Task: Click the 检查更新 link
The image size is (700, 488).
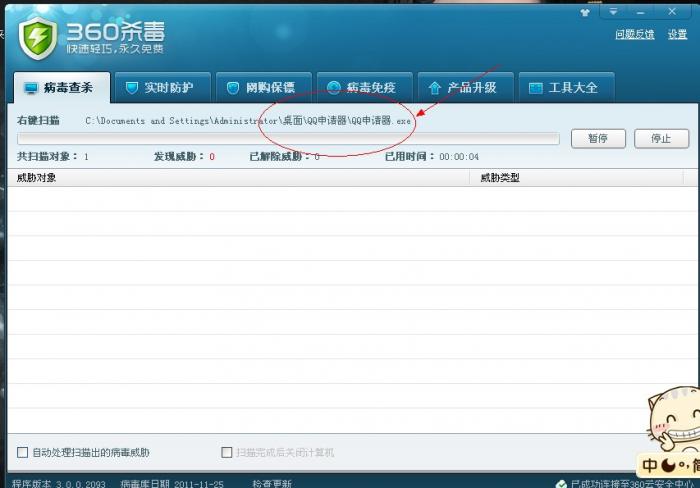Action: [x=272, y=484]
